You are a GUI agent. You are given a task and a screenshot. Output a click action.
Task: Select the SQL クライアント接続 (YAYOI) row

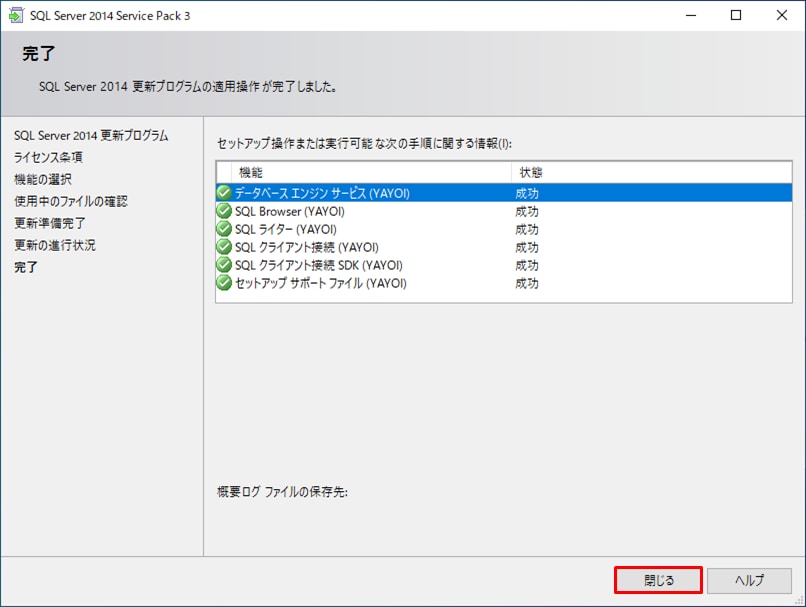pyautogui.click(x=504, y=247)
